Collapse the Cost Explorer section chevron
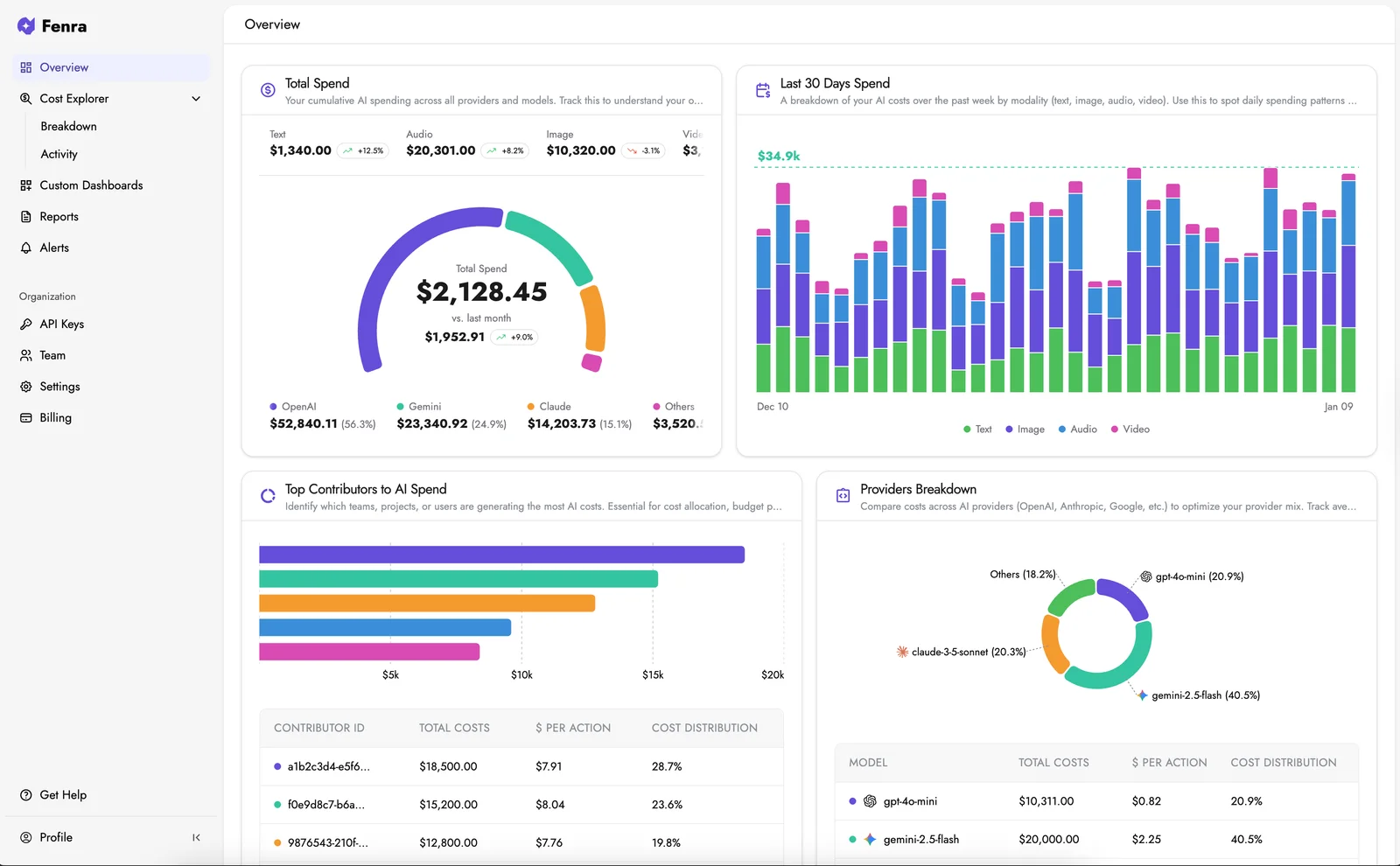The width and height of the screenshot is (1400, 866). [x=196, y=98]
